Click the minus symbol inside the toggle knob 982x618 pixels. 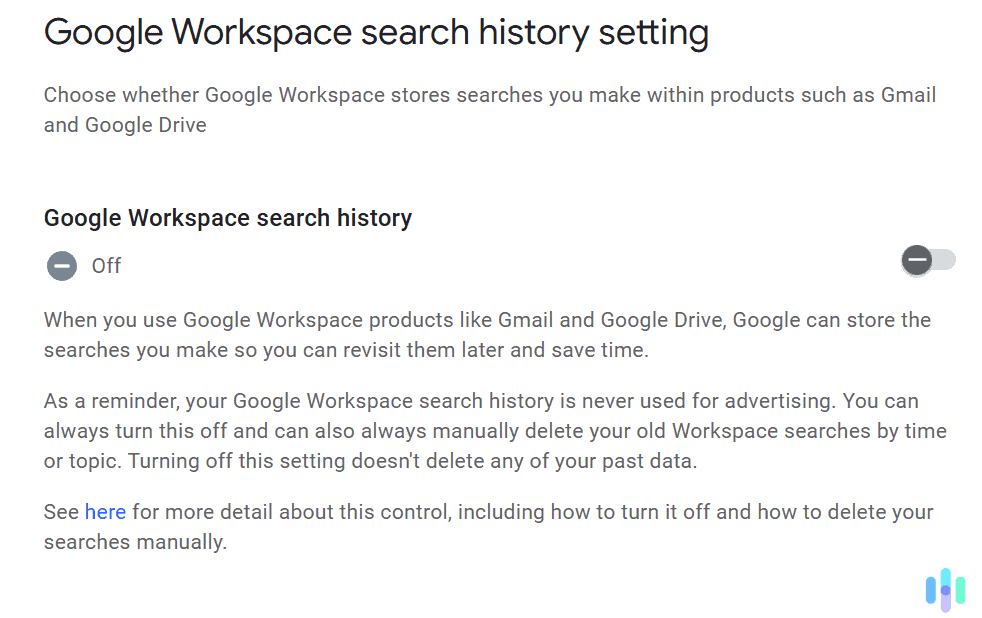(x=917, y=259)
